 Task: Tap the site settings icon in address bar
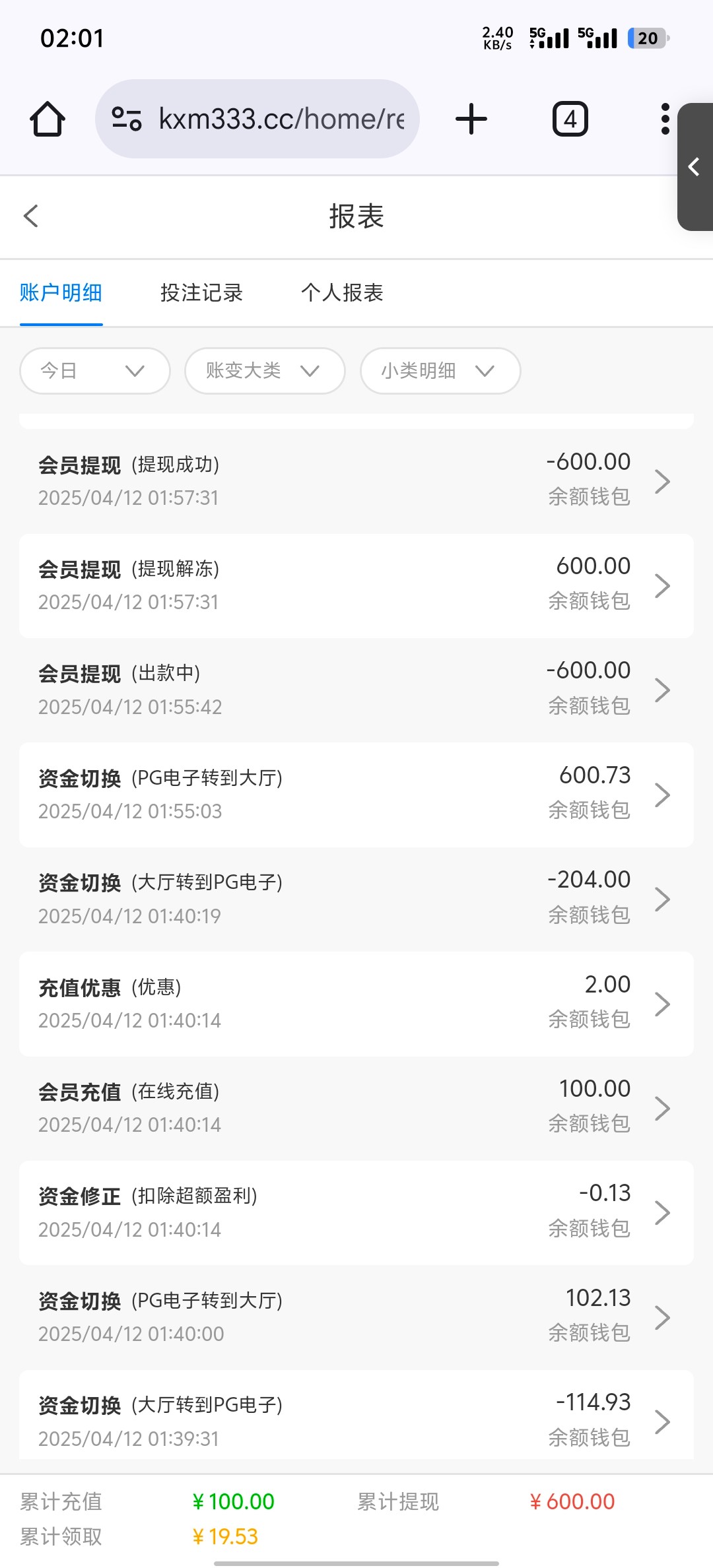[x=126, y=119]
